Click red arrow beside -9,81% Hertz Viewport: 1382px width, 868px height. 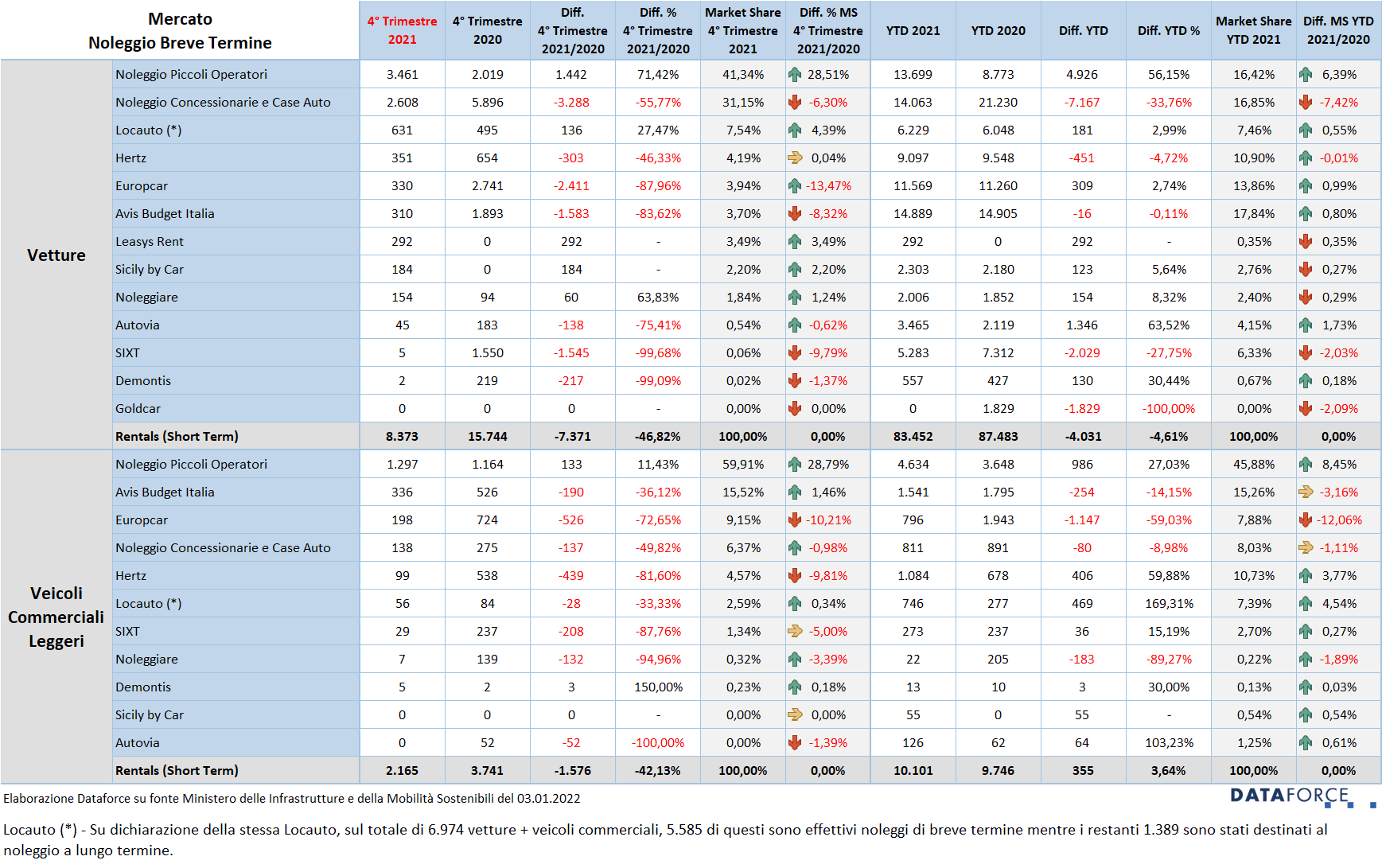point(795,576)
